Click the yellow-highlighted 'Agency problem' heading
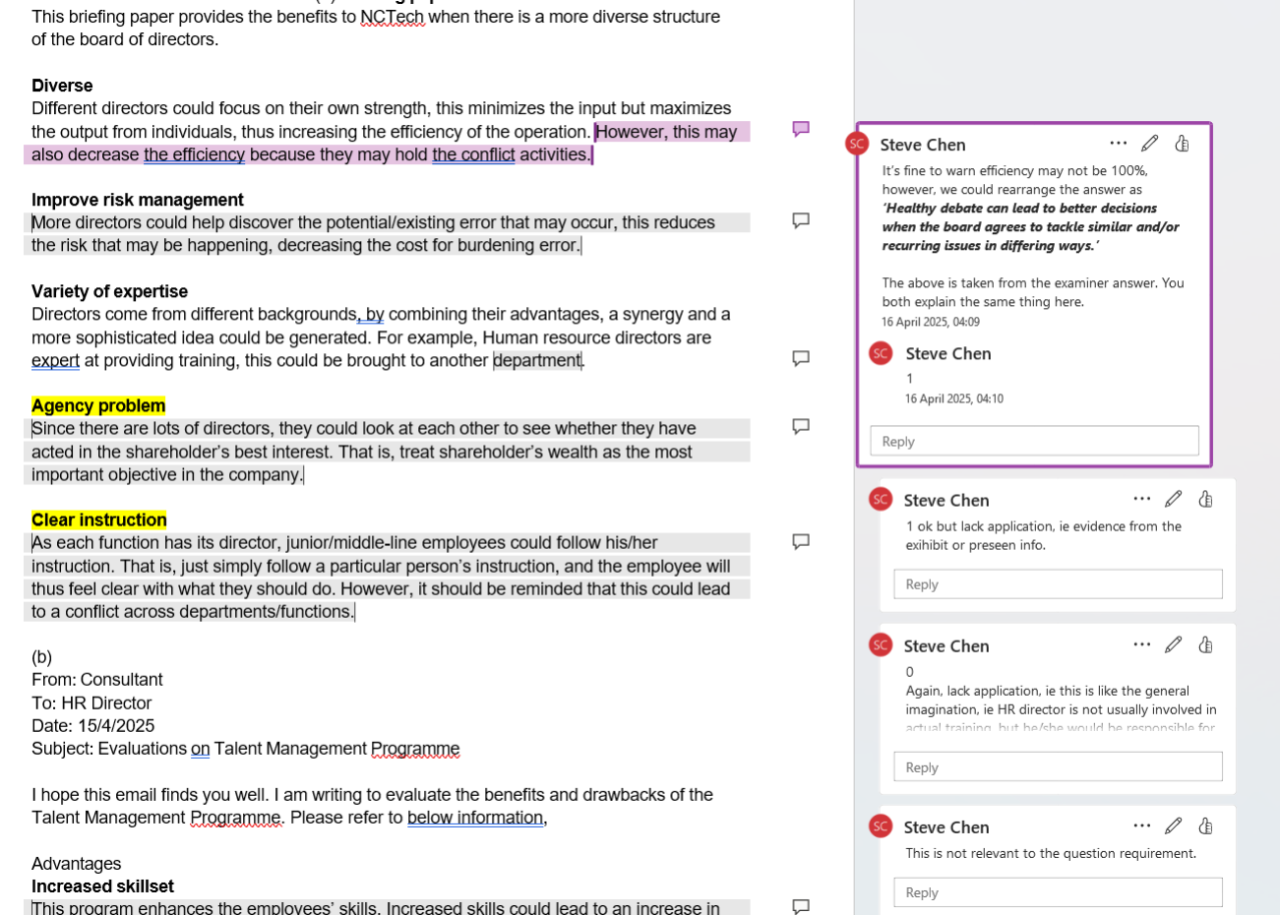Viewport: 1280px width, 915px height. (98, 405)
